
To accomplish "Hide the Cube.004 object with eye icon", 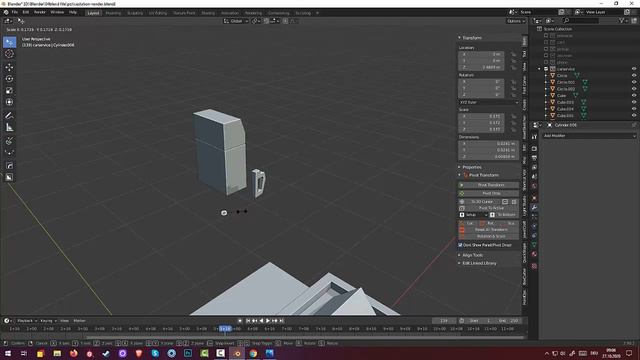I will [x=634, y=109].
